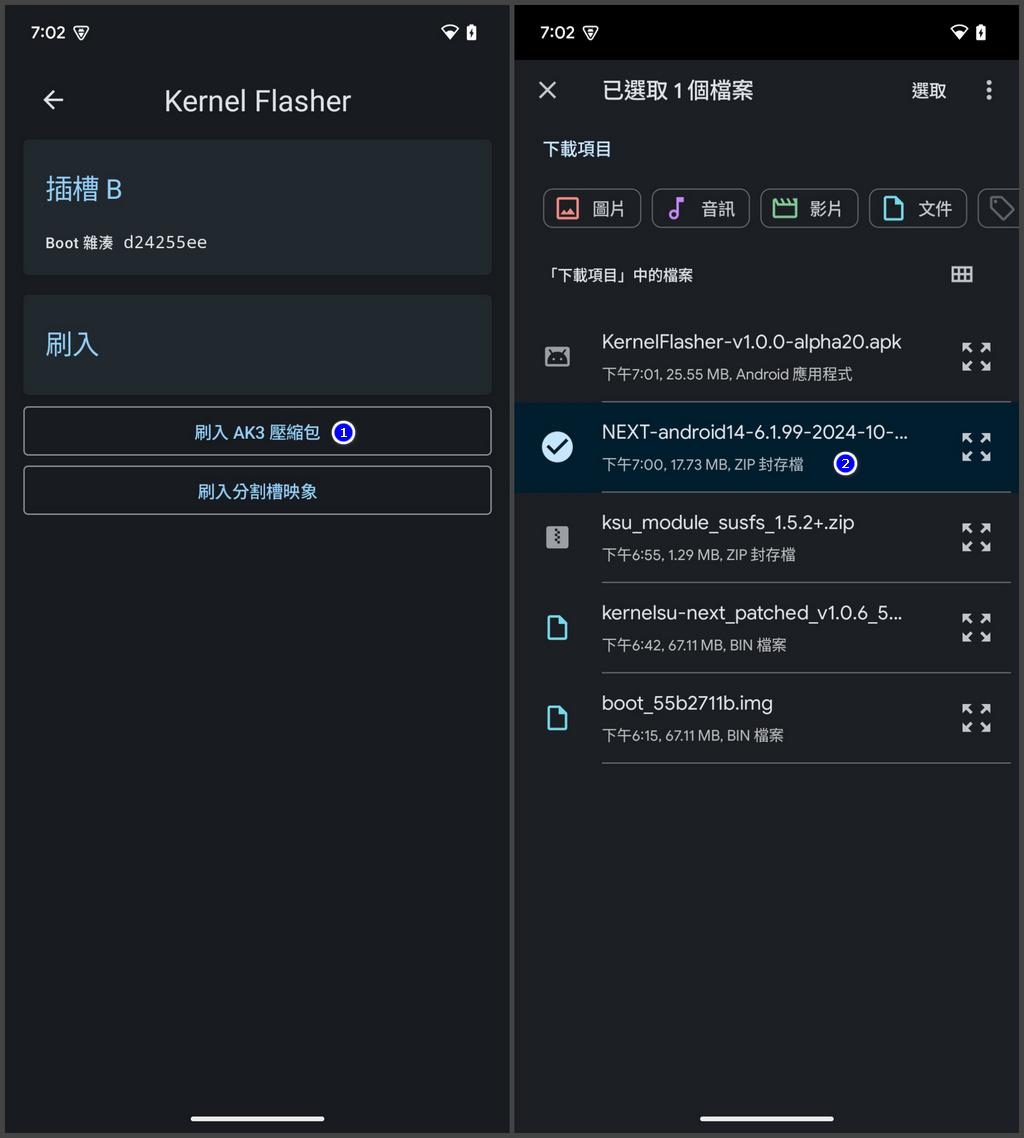Tap 刷入分割槽映象 button
Screen dimensions: 1024x1138
coord(257,491)
